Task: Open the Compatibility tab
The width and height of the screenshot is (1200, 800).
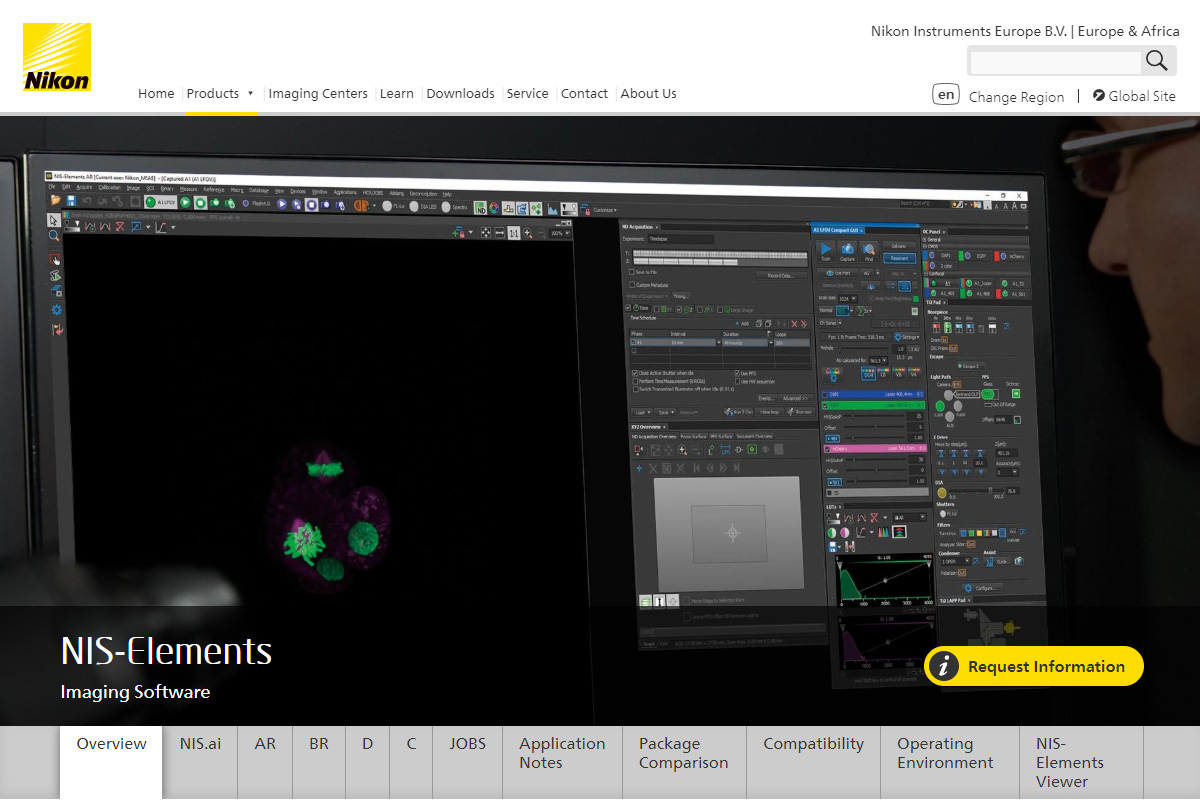Action: 813,762
